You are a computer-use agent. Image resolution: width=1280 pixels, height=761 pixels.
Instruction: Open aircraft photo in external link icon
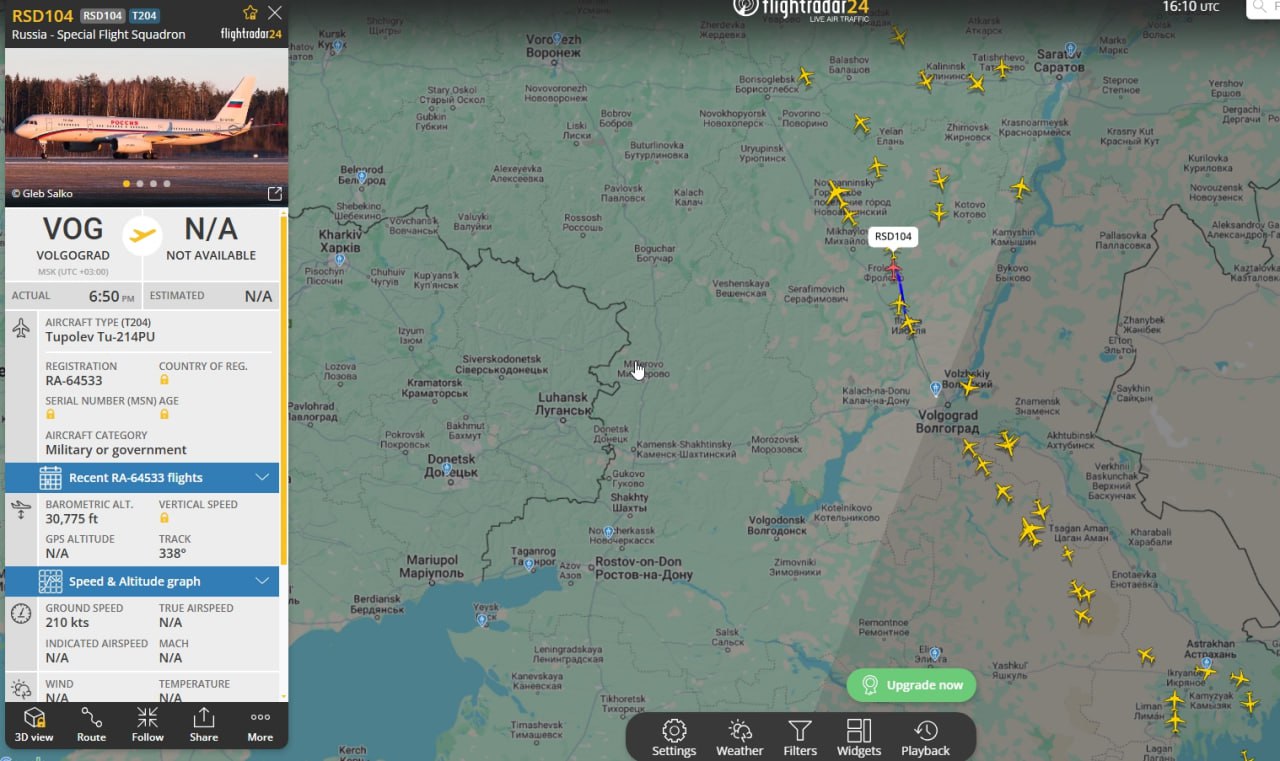274,193
